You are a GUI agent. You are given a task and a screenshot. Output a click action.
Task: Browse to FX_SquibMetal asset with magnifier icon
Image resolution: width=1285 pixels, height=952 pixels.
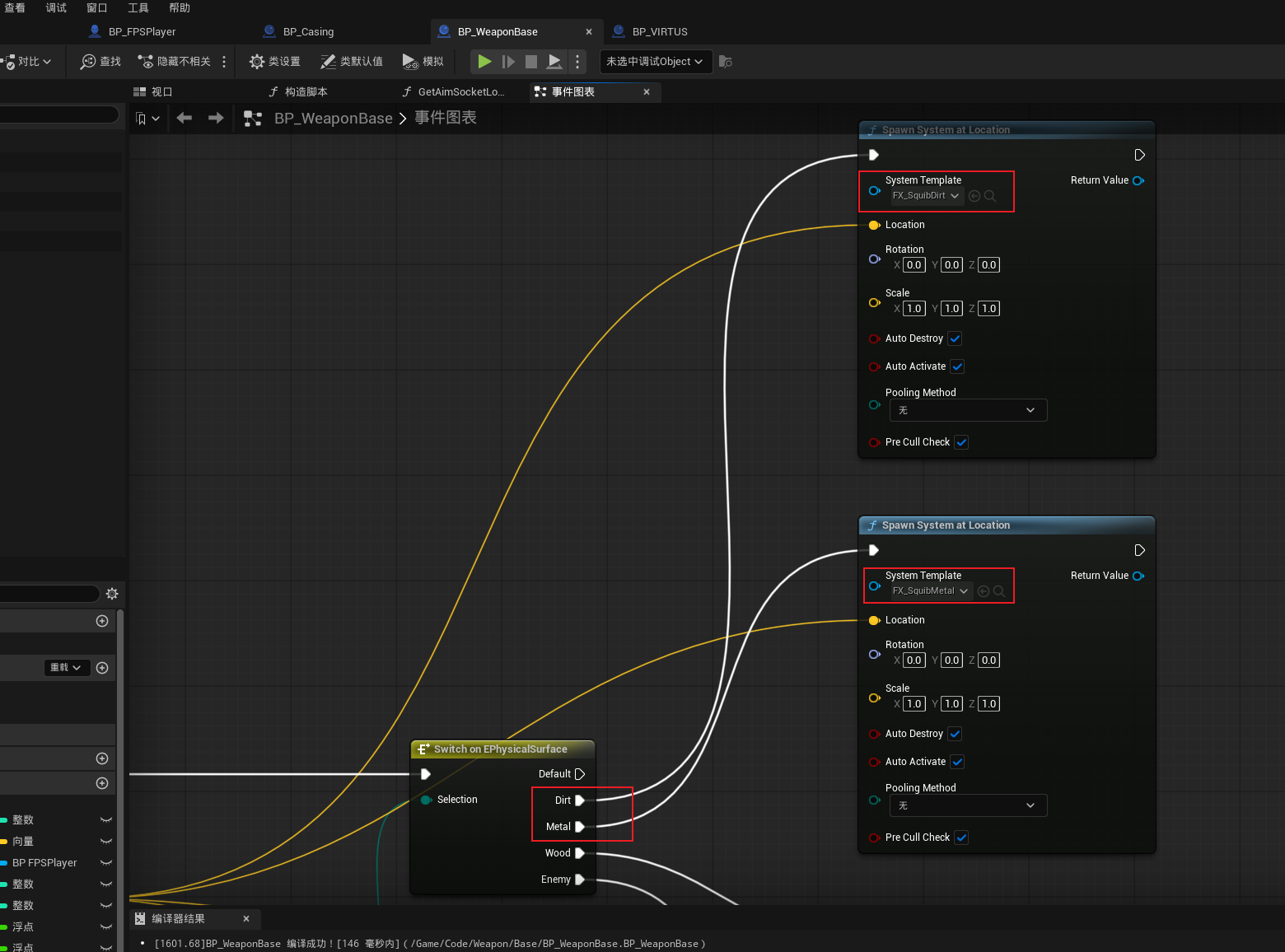999,591
